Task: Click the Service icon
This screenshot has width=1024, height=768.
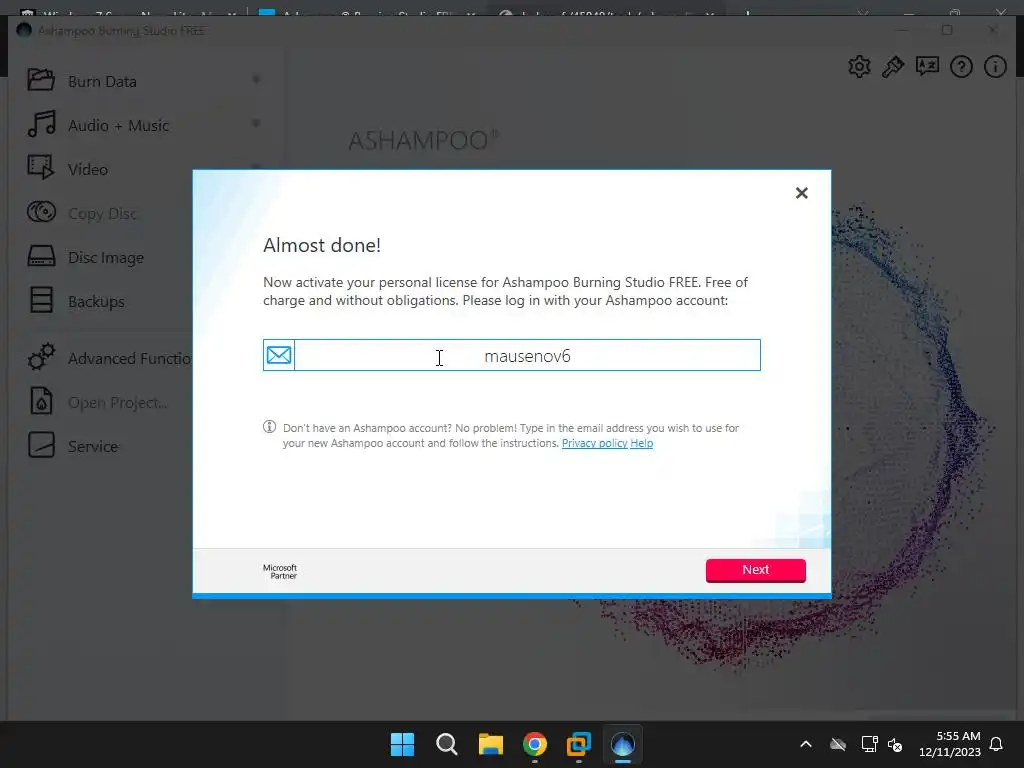Action: [41, 445]
